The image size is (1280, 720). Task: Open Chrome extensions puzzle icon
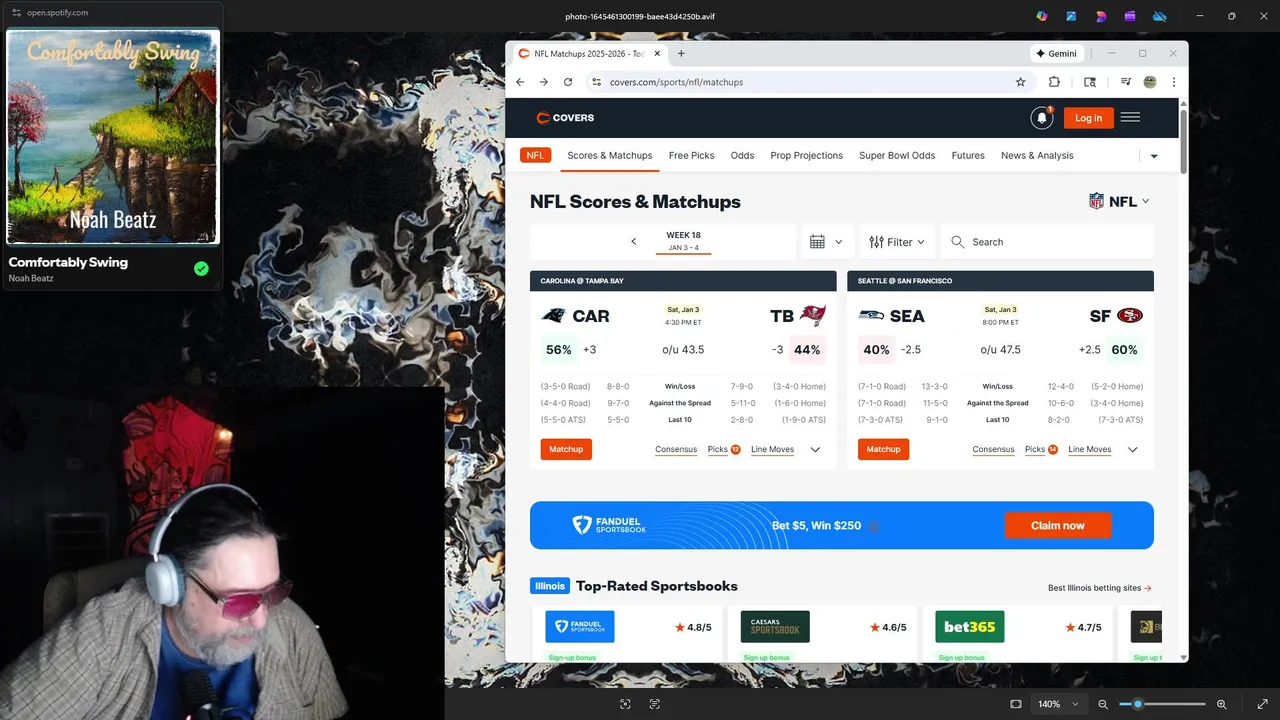(x=1054, y=82)
